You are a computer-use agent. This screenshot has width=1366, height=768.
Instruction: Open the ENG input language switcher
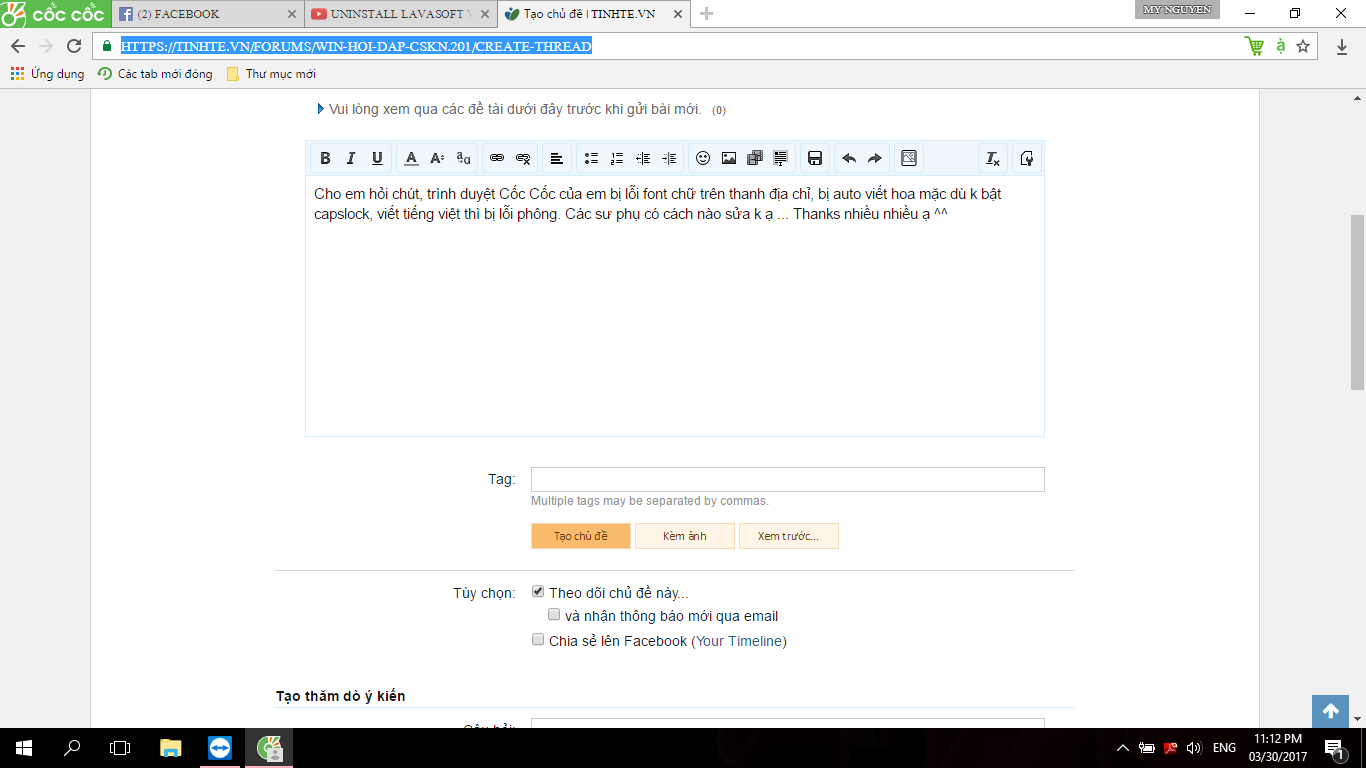click(x=1224, y=747)
